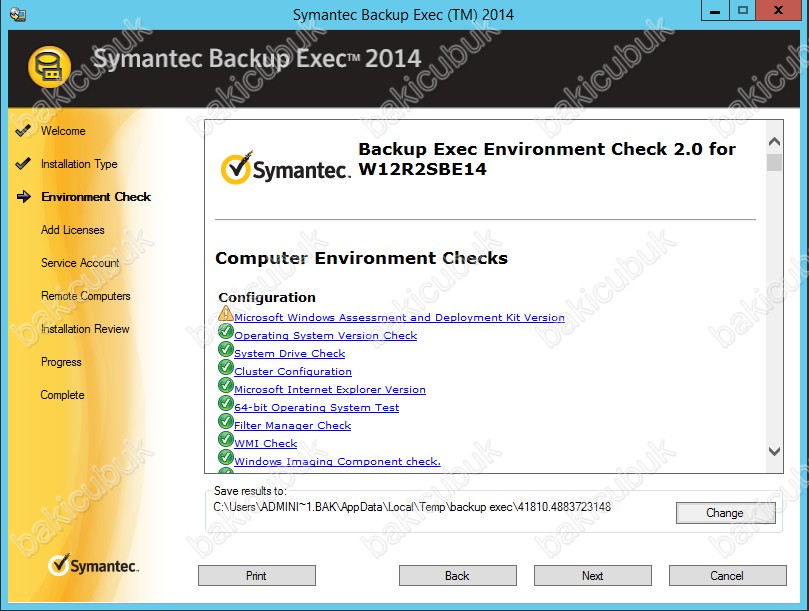Select Add Licenses step in the sidebar
809x611 pixels.
(x=72, y=230)
